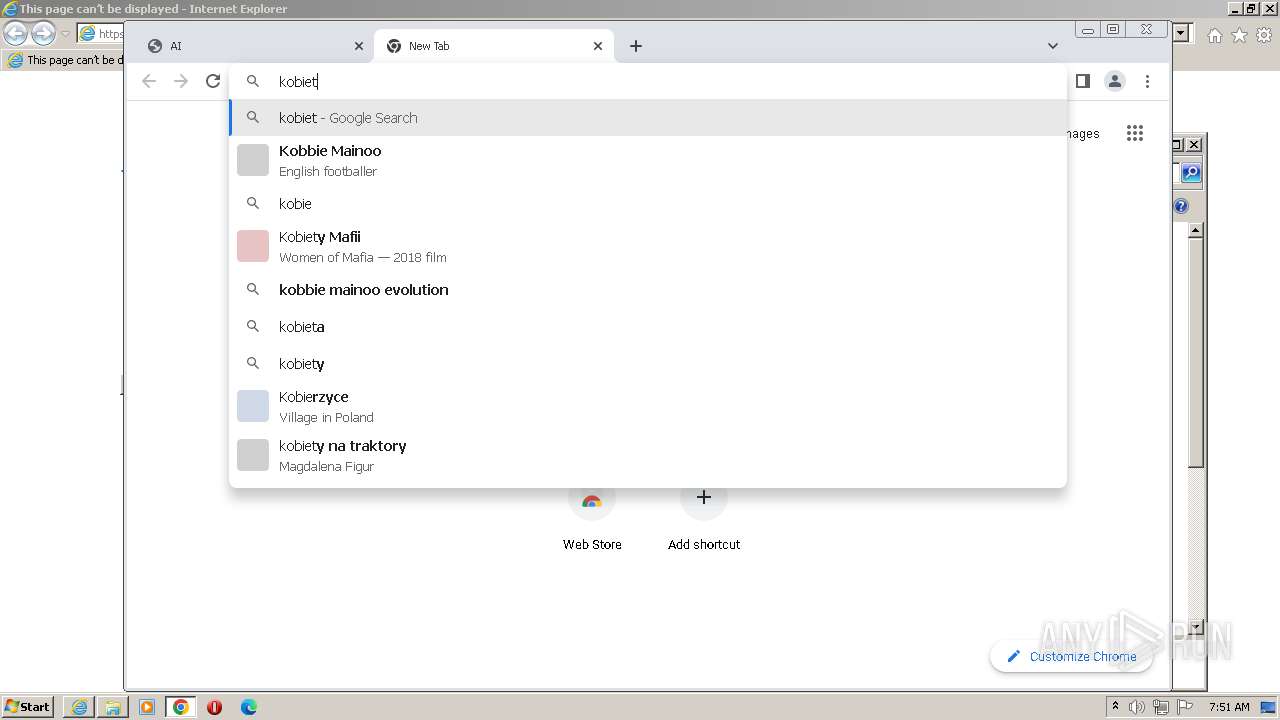Open Kobiety Mafii thumbnail image
The height and width of the screenshot is (720, 1280).
coord(253,246)
